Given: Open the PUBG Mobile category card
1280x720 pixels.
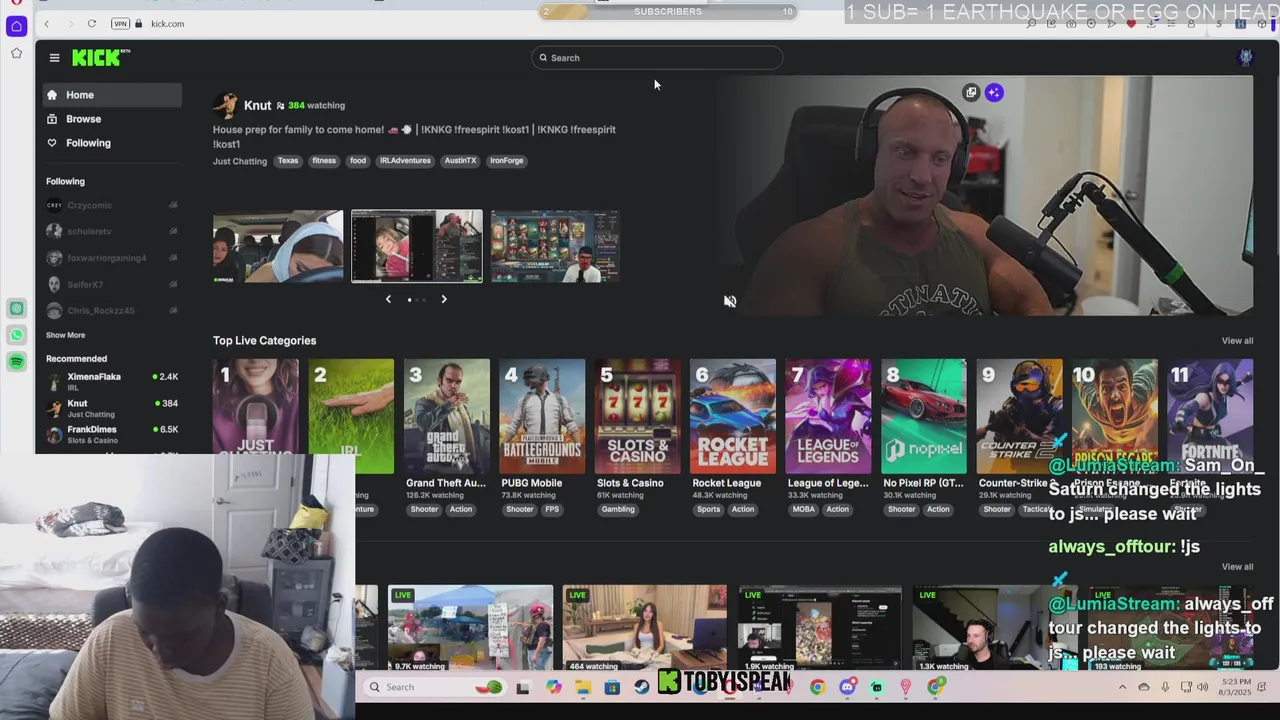Looking at the screenshot, I should coord(542,416).
